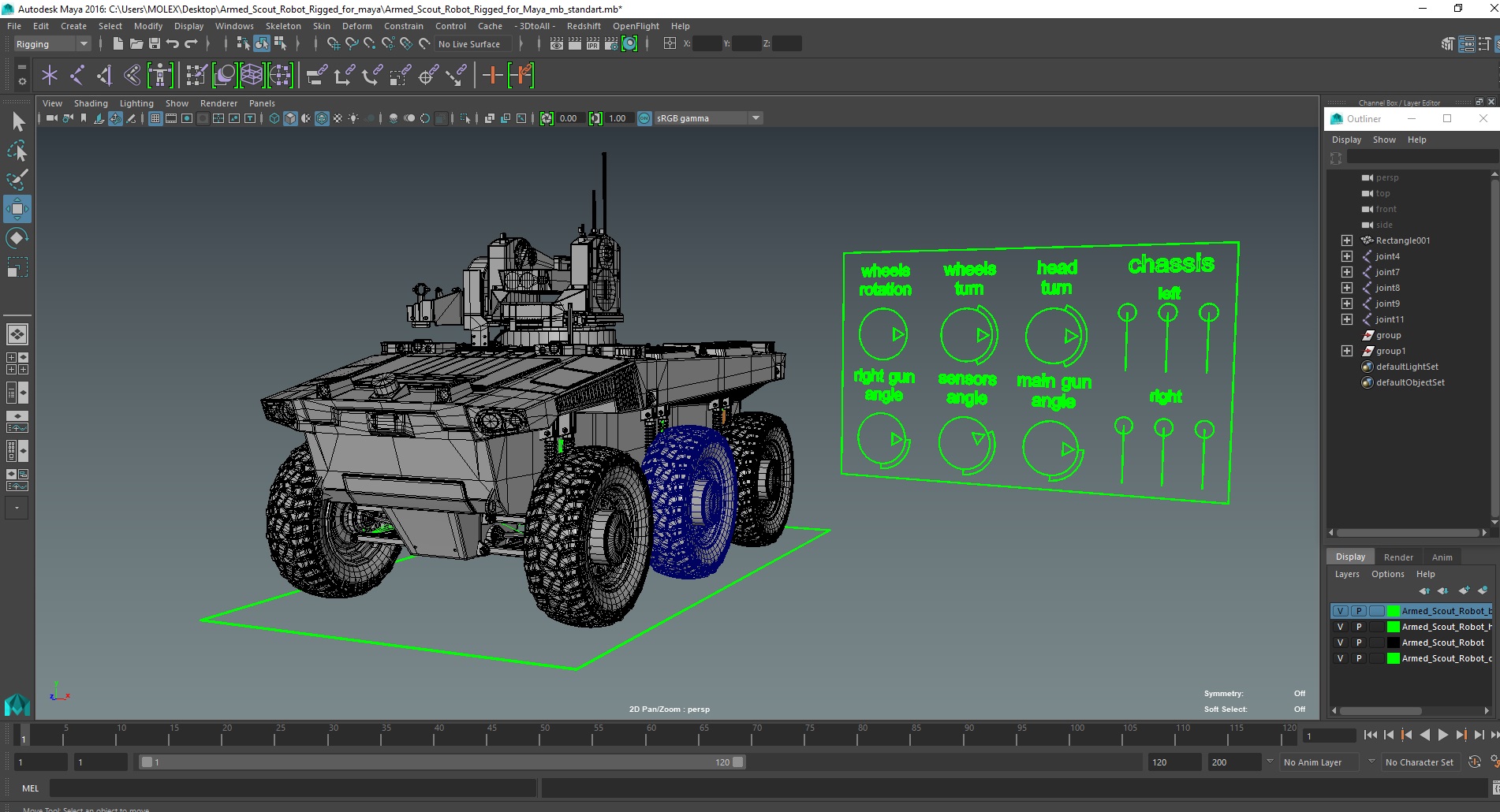Select the Move tool in the toolbox
The image size is (1500, 812).
pos(17,209)
